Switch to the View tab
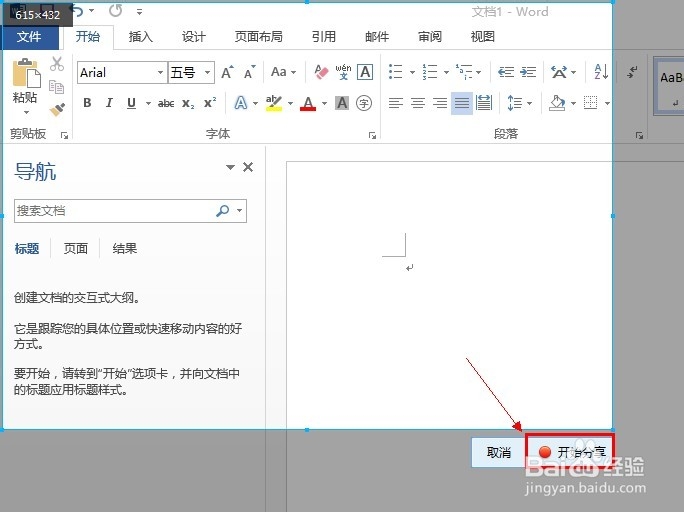The height and width of the screenshot is (512, 684). (483, 37)
